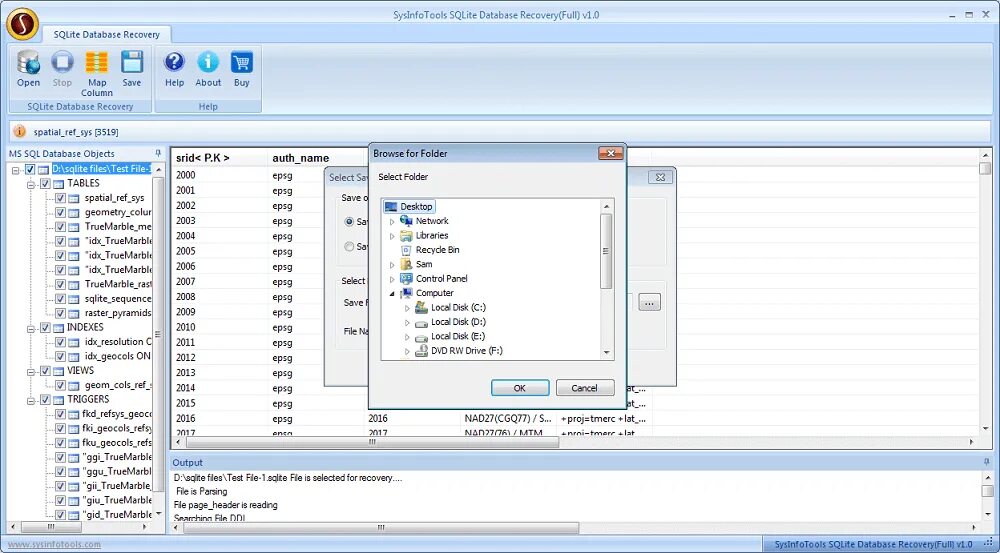
Task: Click Cancel in Browse for Folder
Action: click(584, 388)
